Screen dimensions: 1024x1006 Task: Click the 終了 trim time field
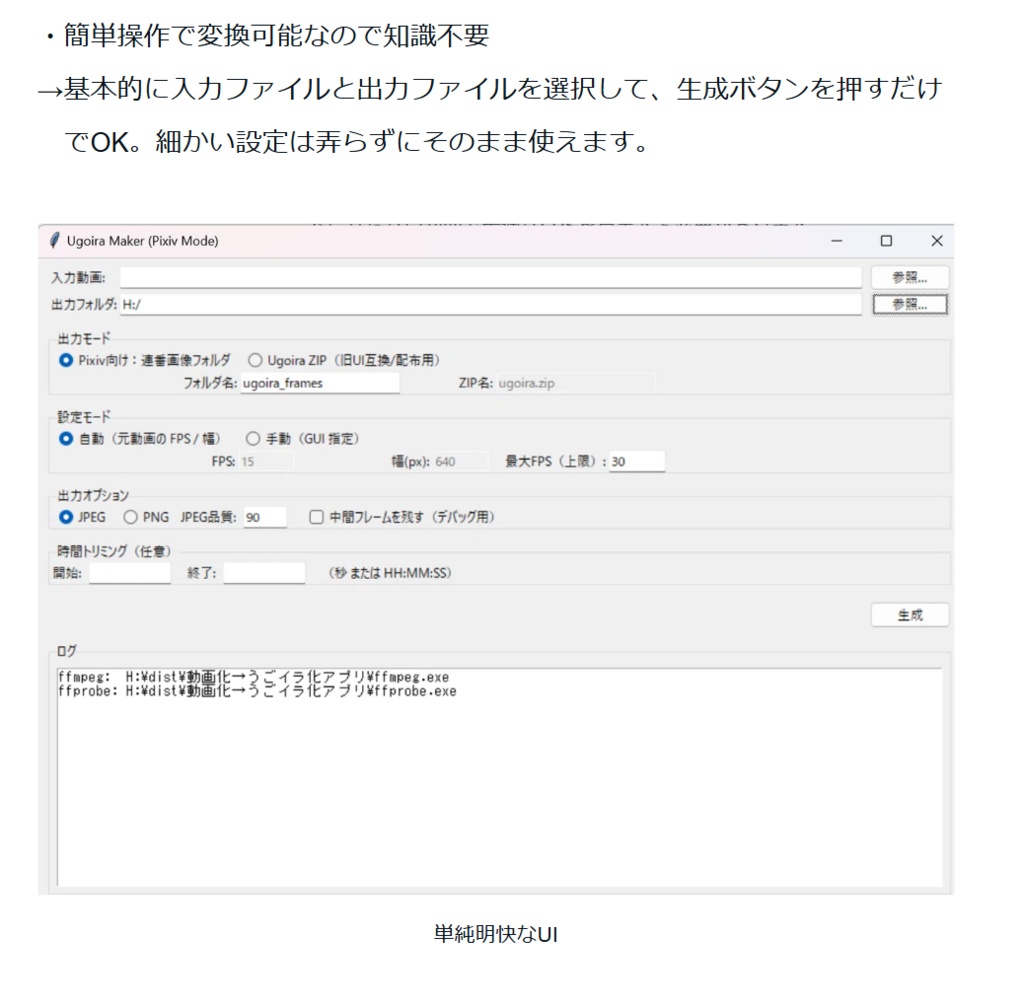tap(266, 572)
